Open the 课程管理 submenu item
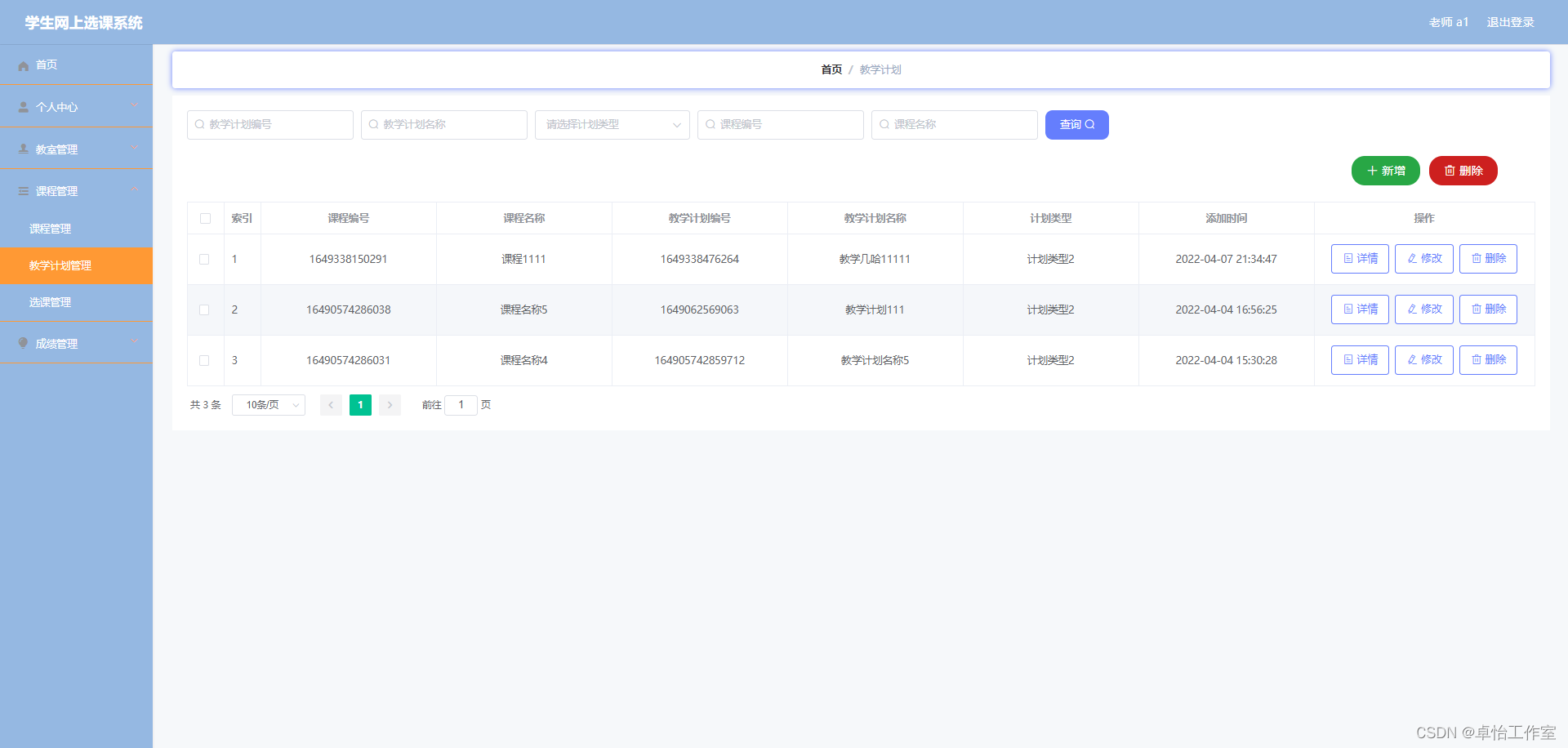1568x748 pixels. (x=76, y=229)
